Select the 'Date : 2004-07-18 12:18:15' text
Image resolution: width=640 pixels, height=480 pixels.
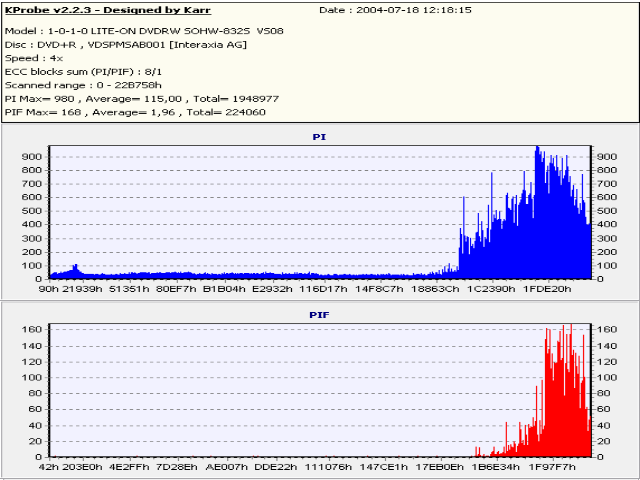click(x=396, y=10)
